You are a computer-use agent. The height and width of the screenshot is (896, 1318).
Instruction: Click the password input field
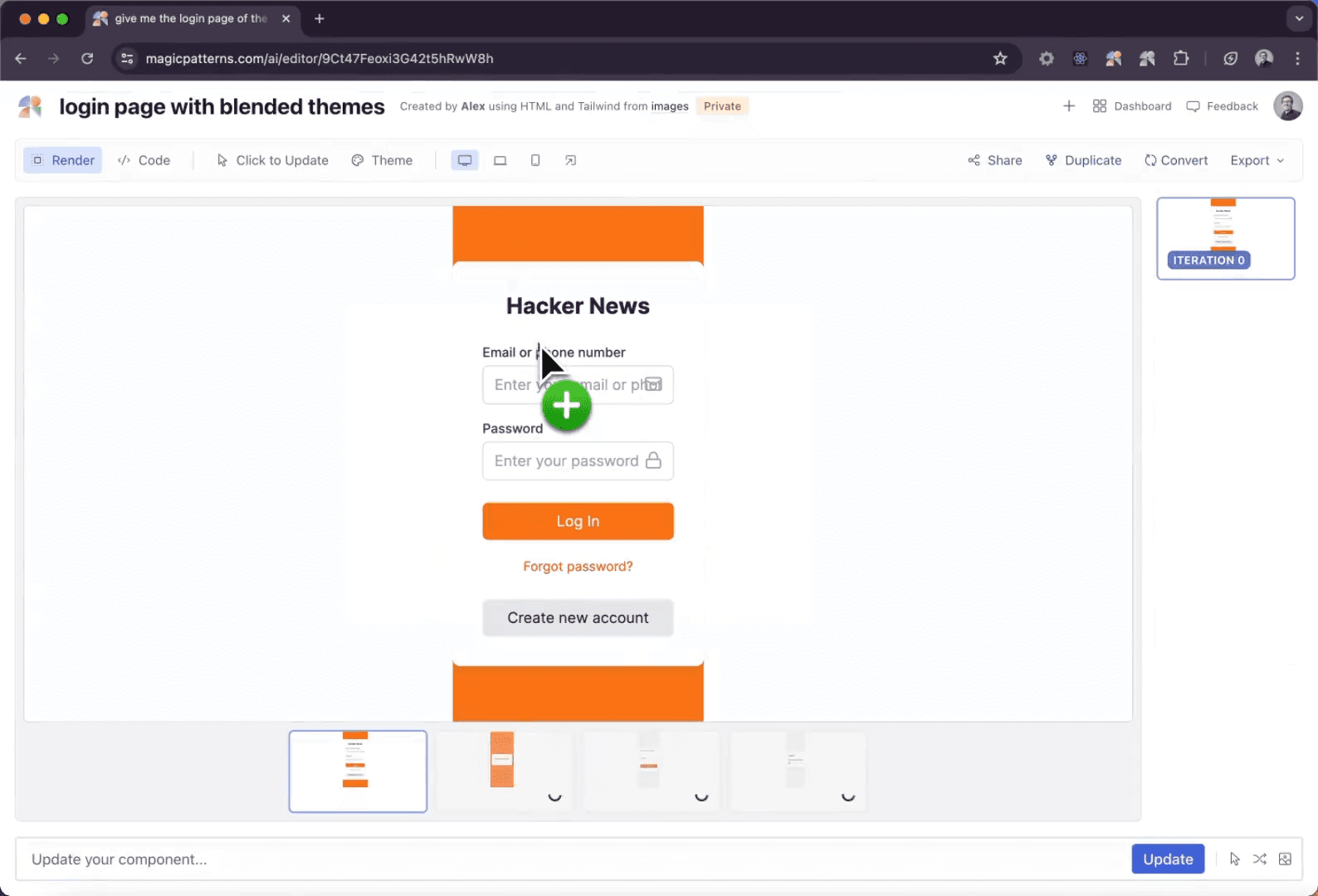(578, 461)
